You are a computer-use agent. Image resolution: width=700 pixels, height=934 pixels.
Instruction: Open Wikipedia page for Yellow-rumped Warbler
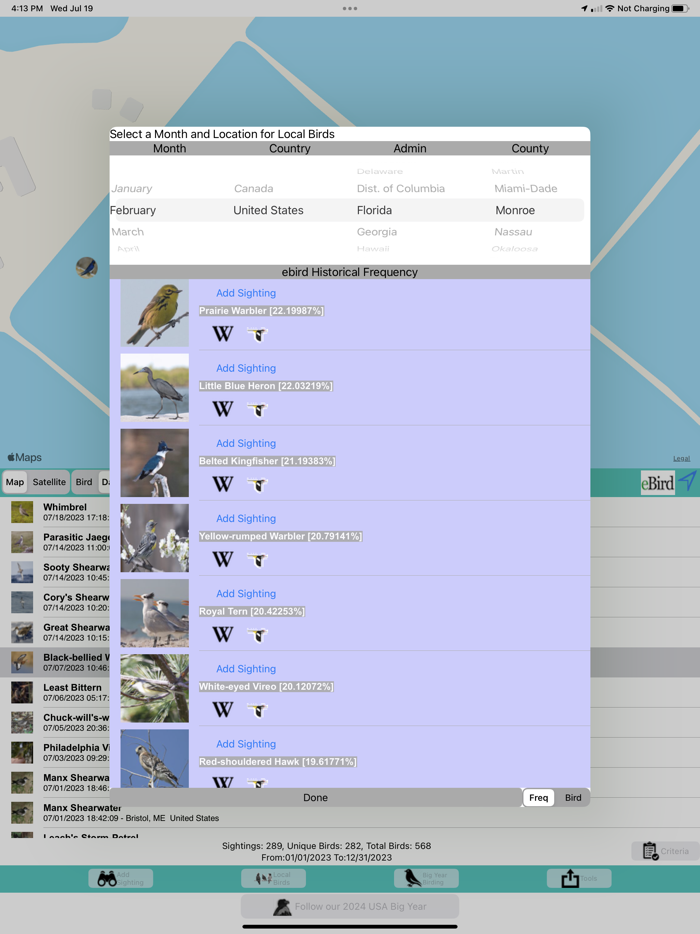(223, 559)
